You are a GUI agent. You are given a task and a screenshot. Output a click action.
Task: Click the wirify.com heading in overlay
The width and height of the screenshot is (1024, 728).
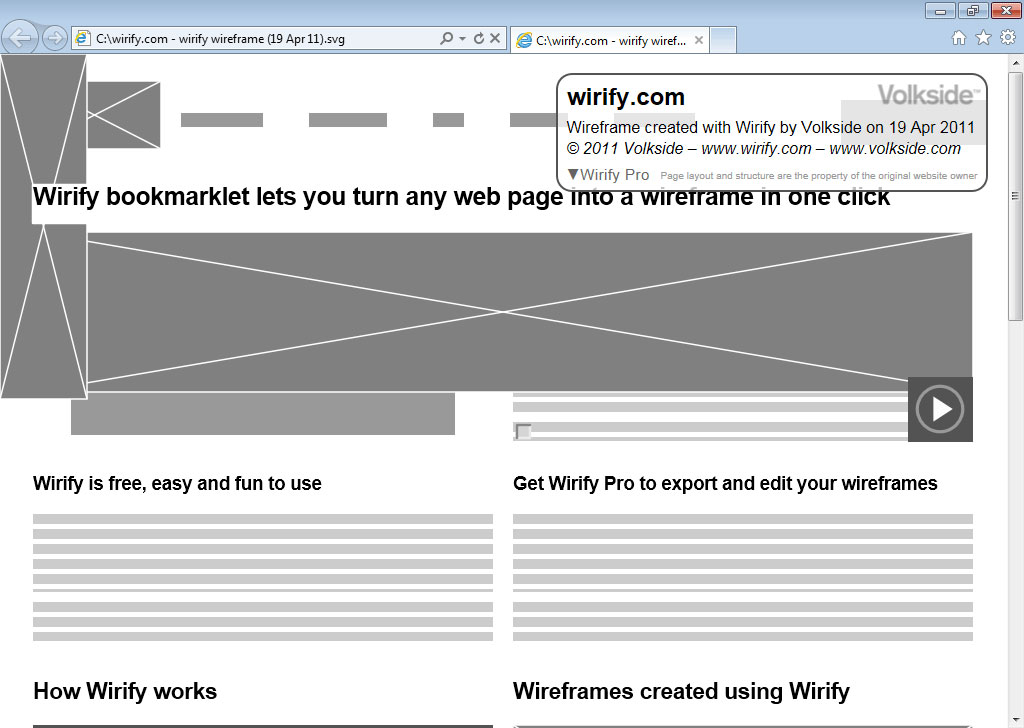point(626,97)
